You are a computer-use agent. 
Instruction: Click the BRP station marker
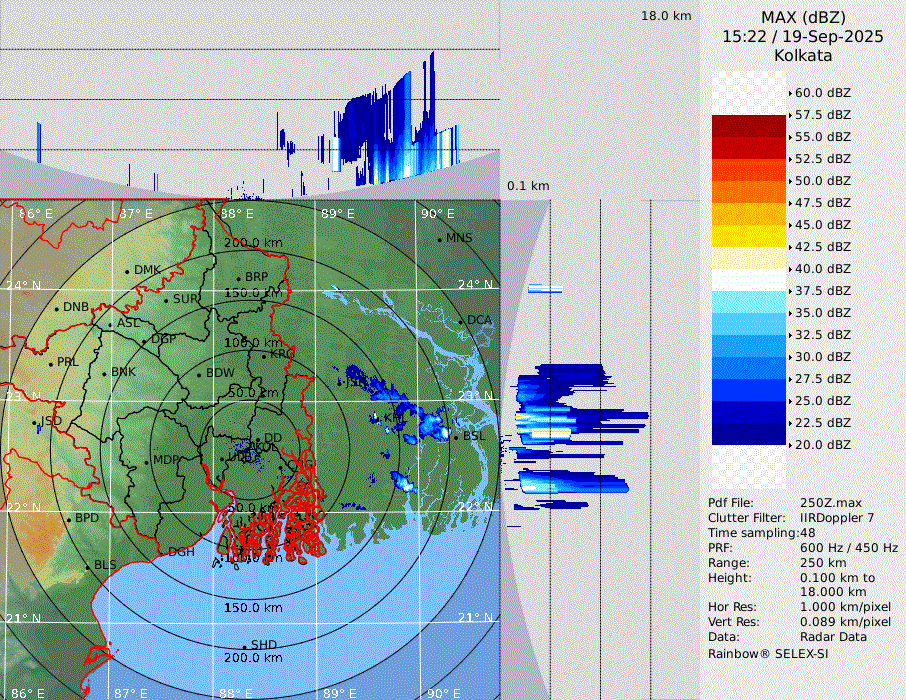pyautogui.click(x=238, y=278)
